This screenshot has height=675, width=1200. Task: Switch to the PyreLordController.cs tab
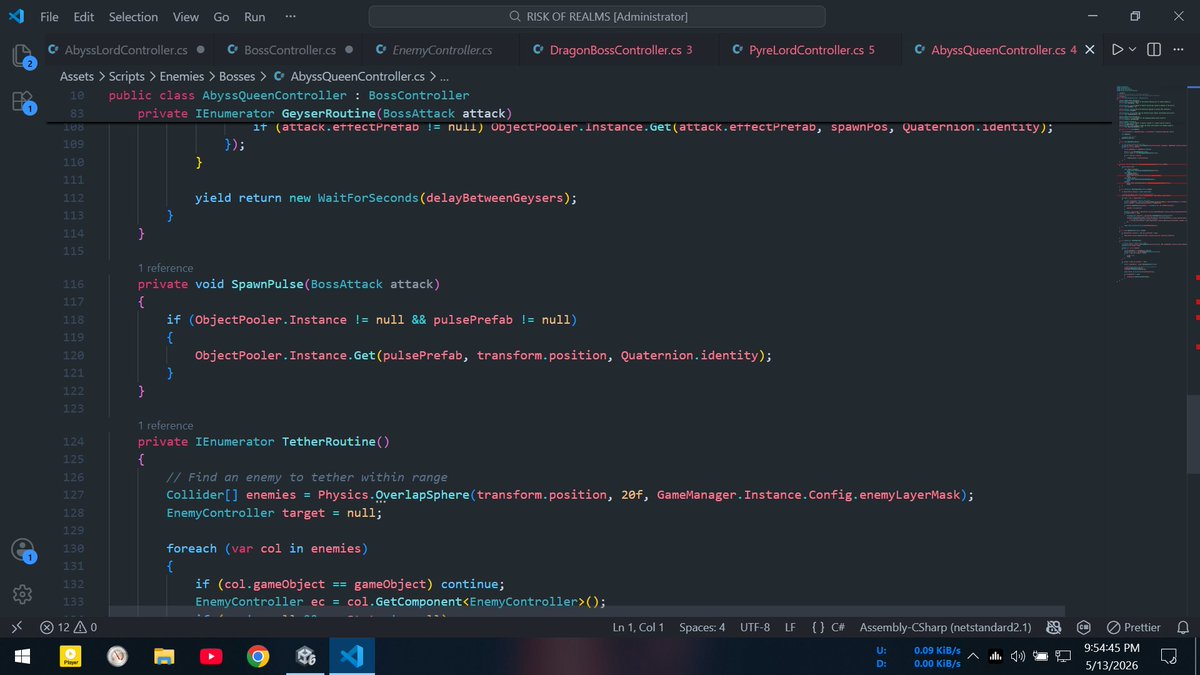click(x=811, y=50)
